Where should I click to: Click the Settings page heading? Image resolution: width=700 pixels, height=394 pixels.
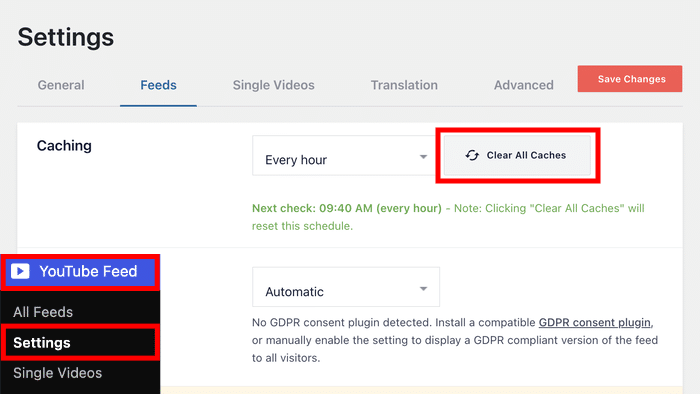pos(66,37)
